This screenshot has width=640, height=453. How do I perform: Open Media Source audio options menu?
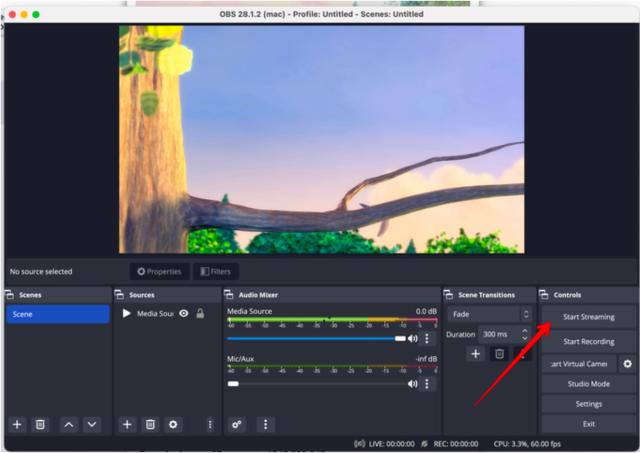[x=427, y=338]
